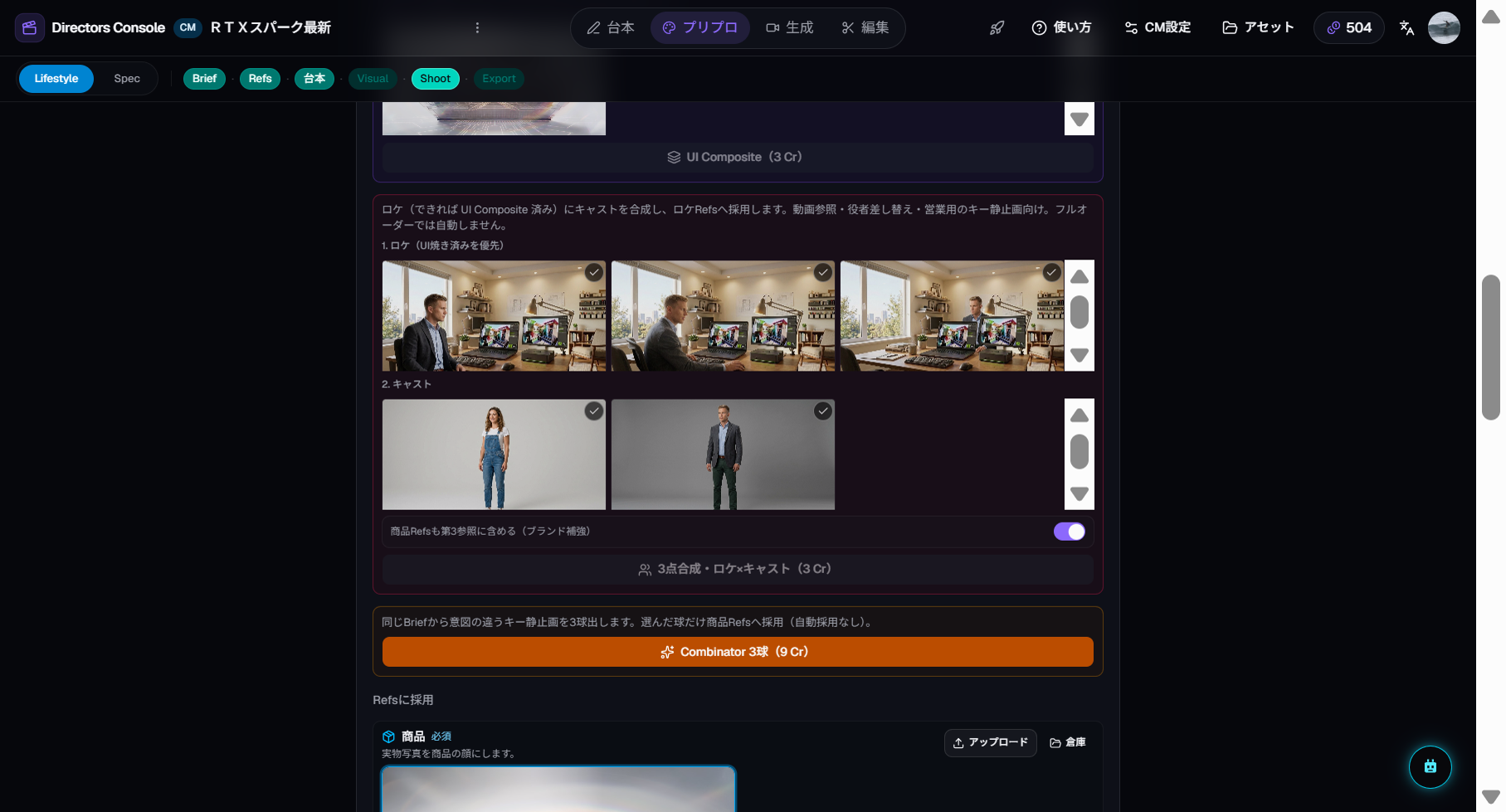
Task: Go to the 台本 step pill
Action: [314, 79]
